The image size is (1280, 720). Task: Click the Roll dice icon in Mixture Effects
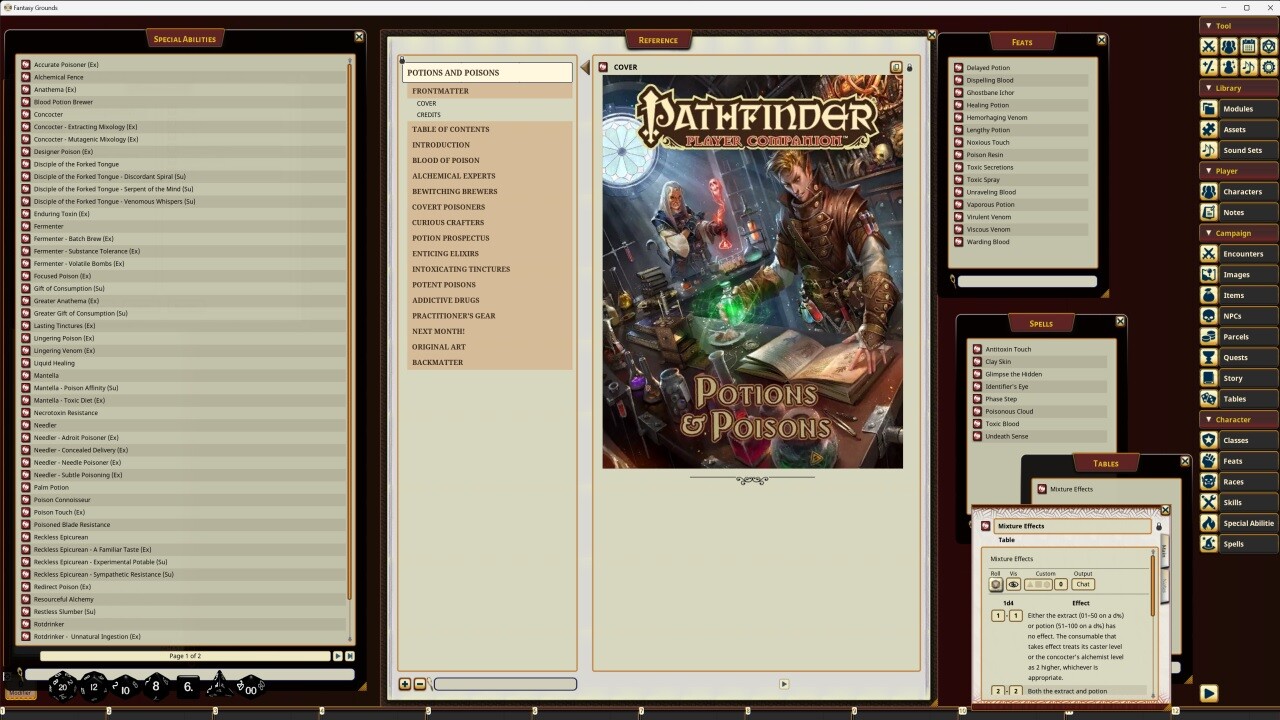coord(996,585)
